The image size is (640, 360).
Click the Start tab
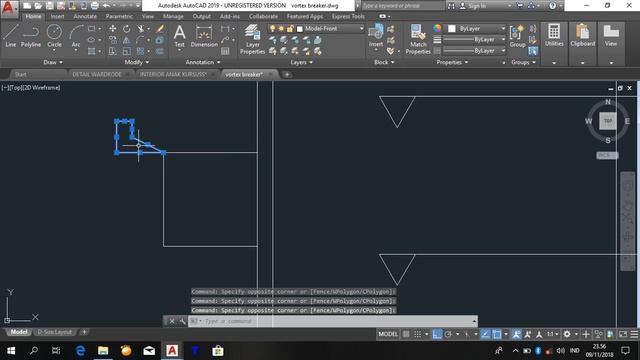click(20, 74)
